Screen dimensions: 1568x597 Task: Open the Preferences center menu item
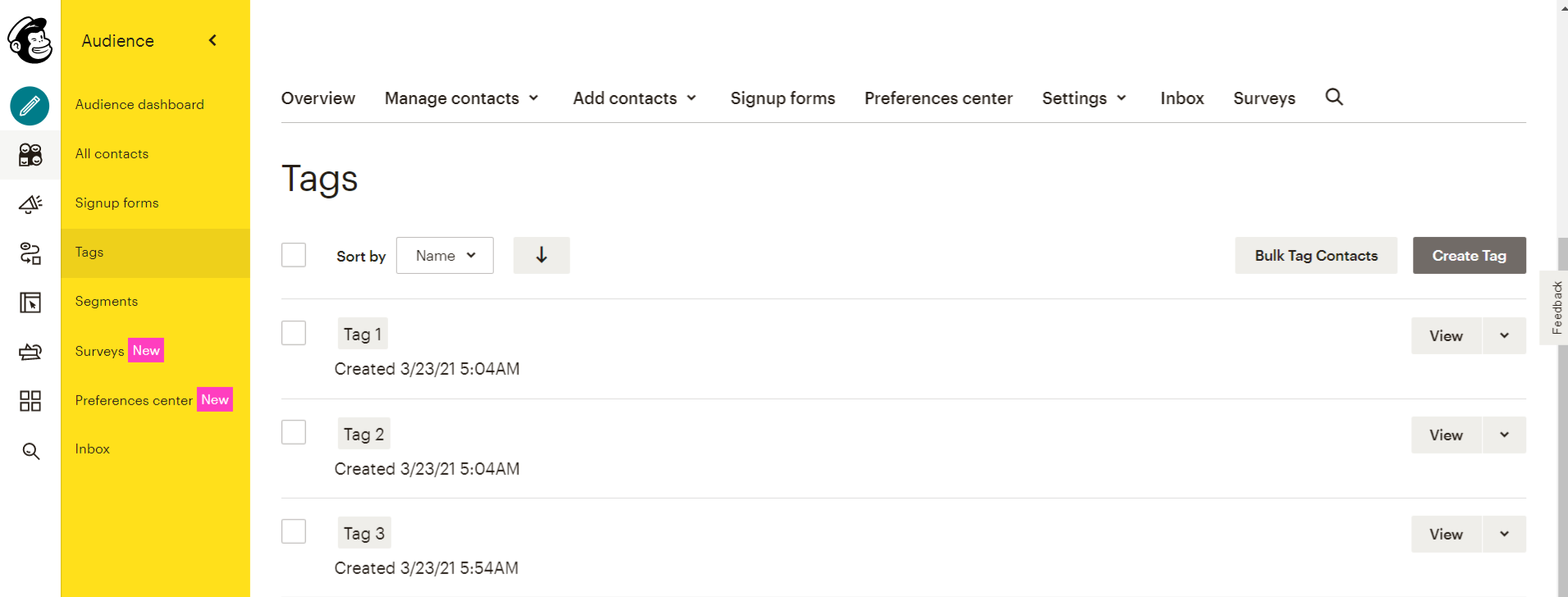tap(938, 98)
